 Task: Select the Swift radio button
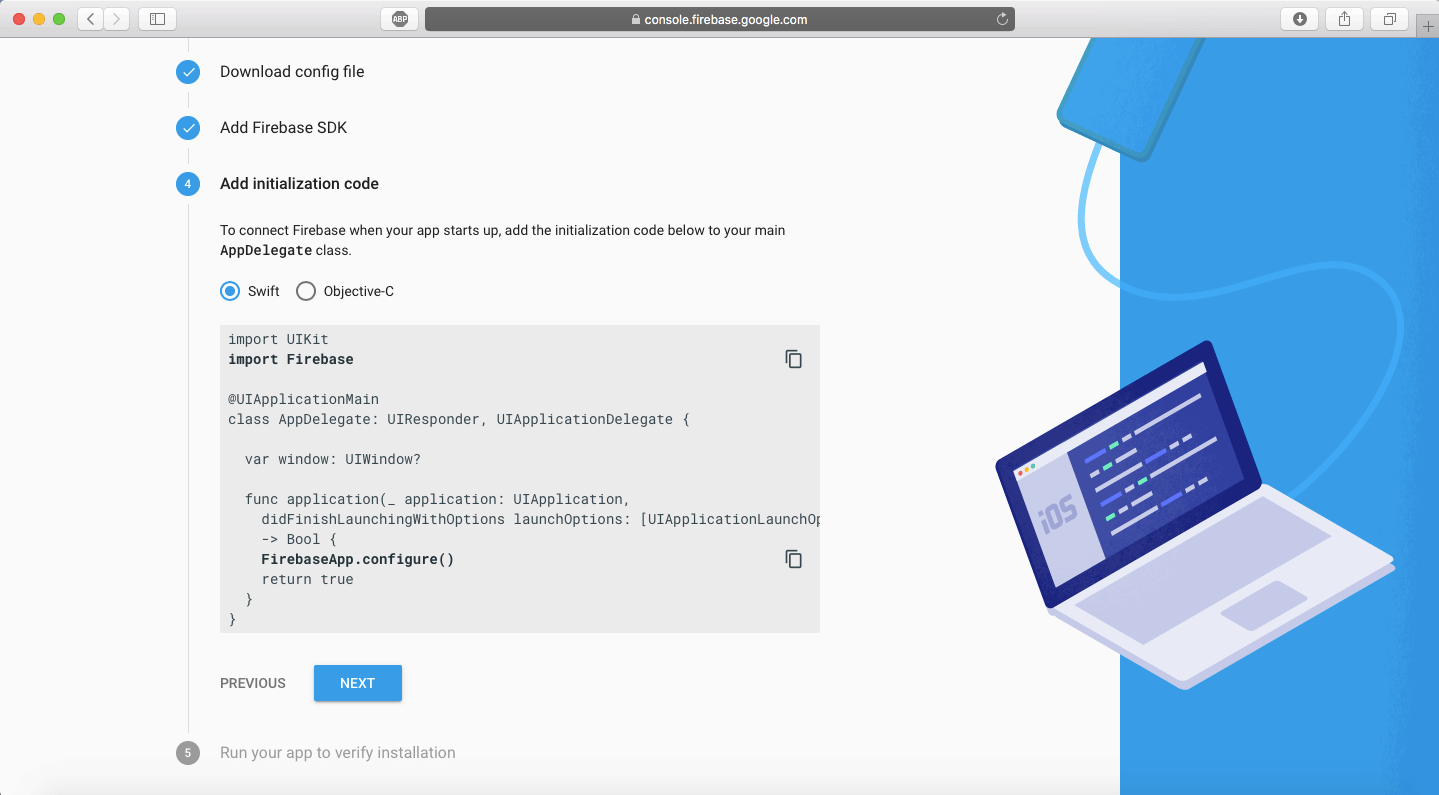[x=230, y=291]
